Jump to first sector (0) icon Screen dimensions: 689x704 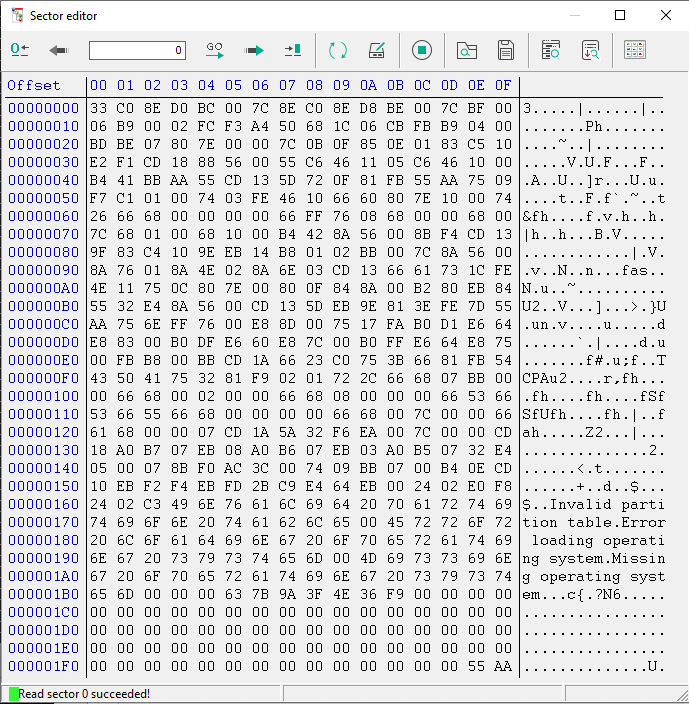pyautogui.click(x=20, y=50)
